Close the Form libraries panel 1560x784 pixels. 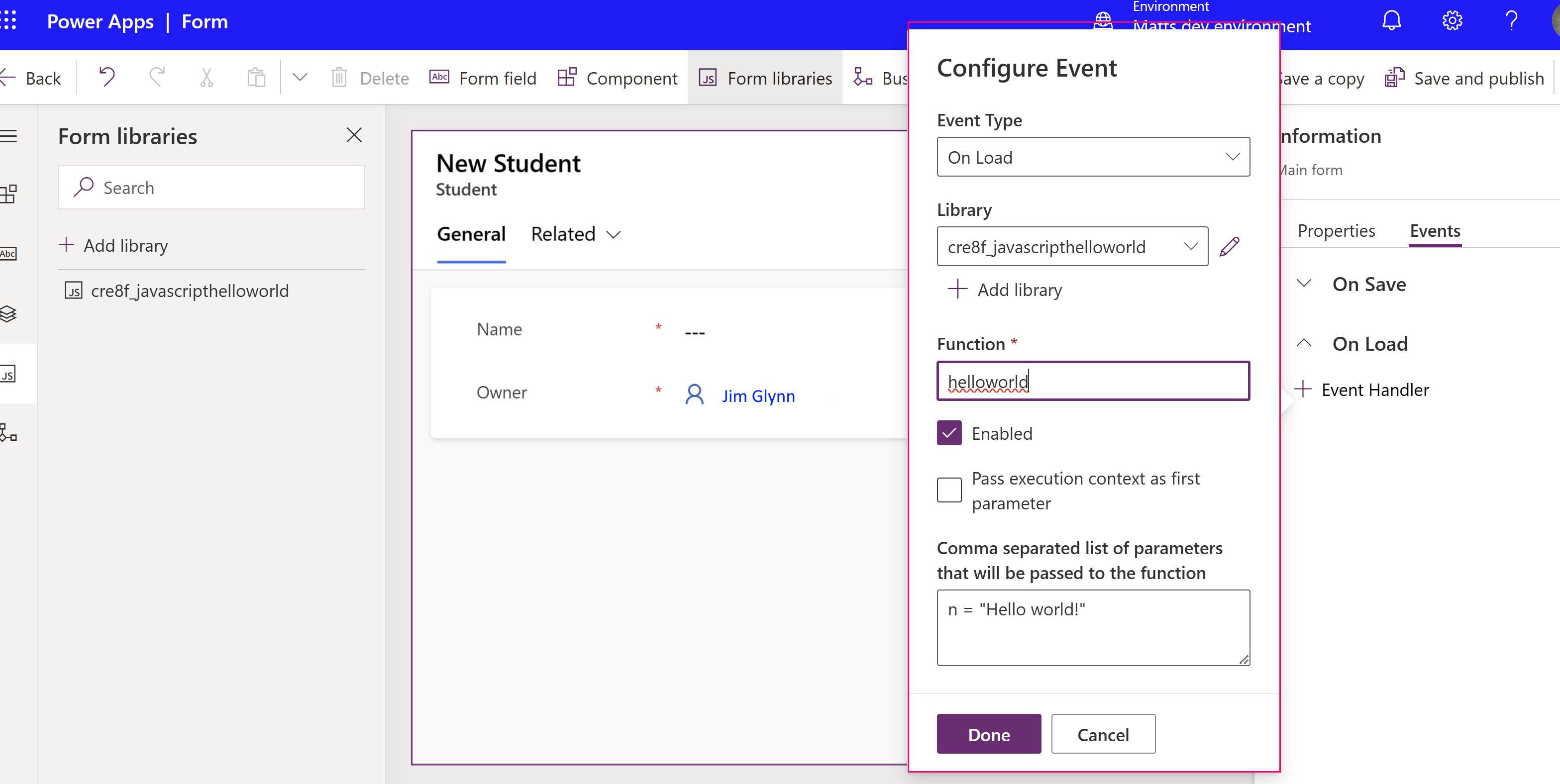click(x=354, y=135)
